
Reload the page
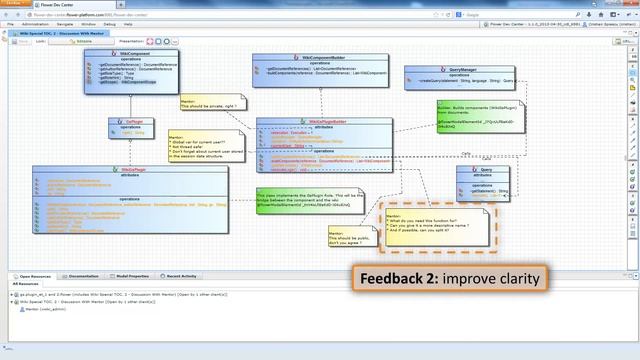448,15
